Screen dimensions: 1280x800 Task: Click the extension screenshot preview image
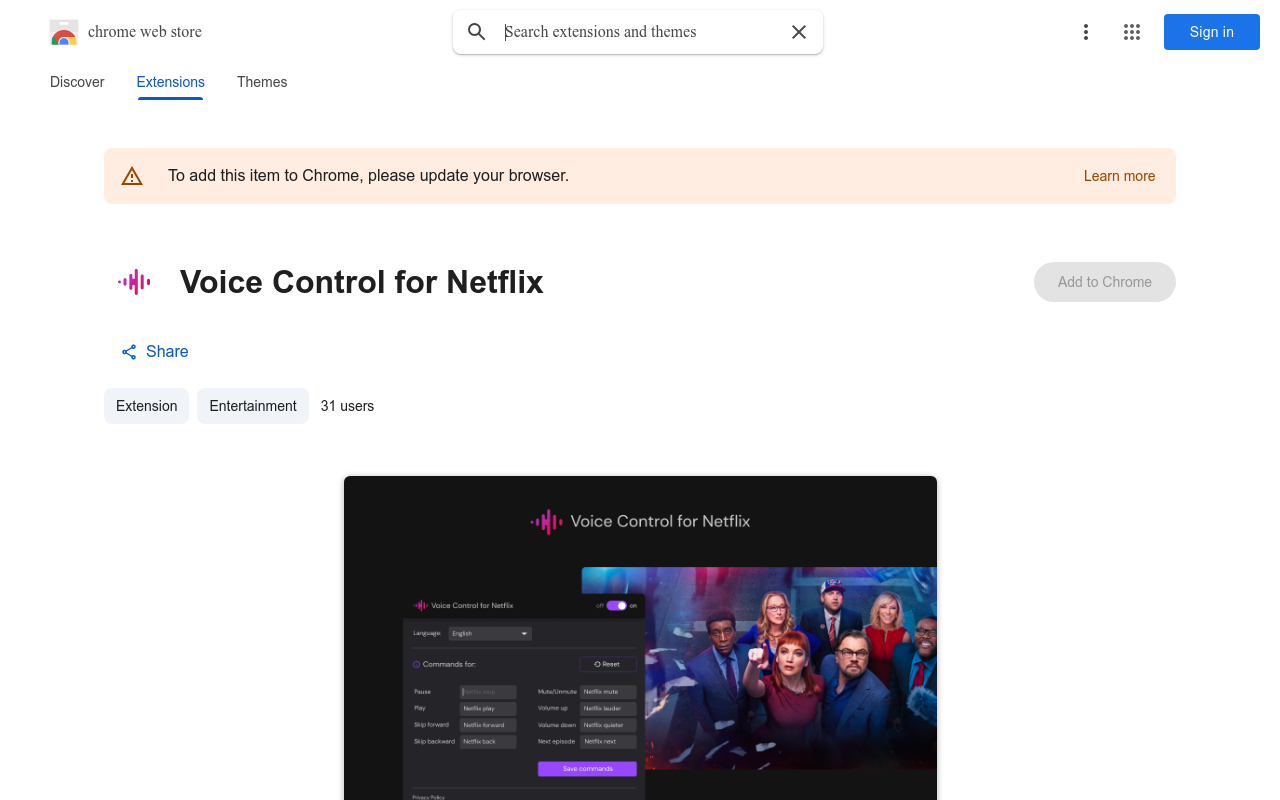pyautogui.click(x=640, y=638)
